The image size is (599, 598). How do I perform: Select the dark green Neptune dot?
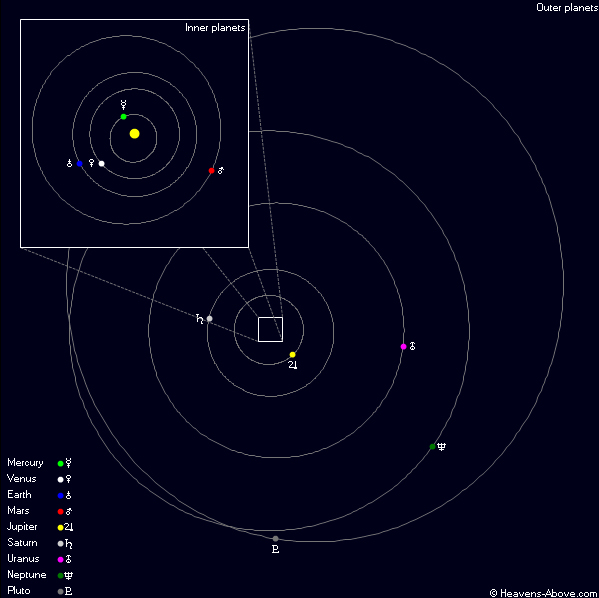[432, 446]
